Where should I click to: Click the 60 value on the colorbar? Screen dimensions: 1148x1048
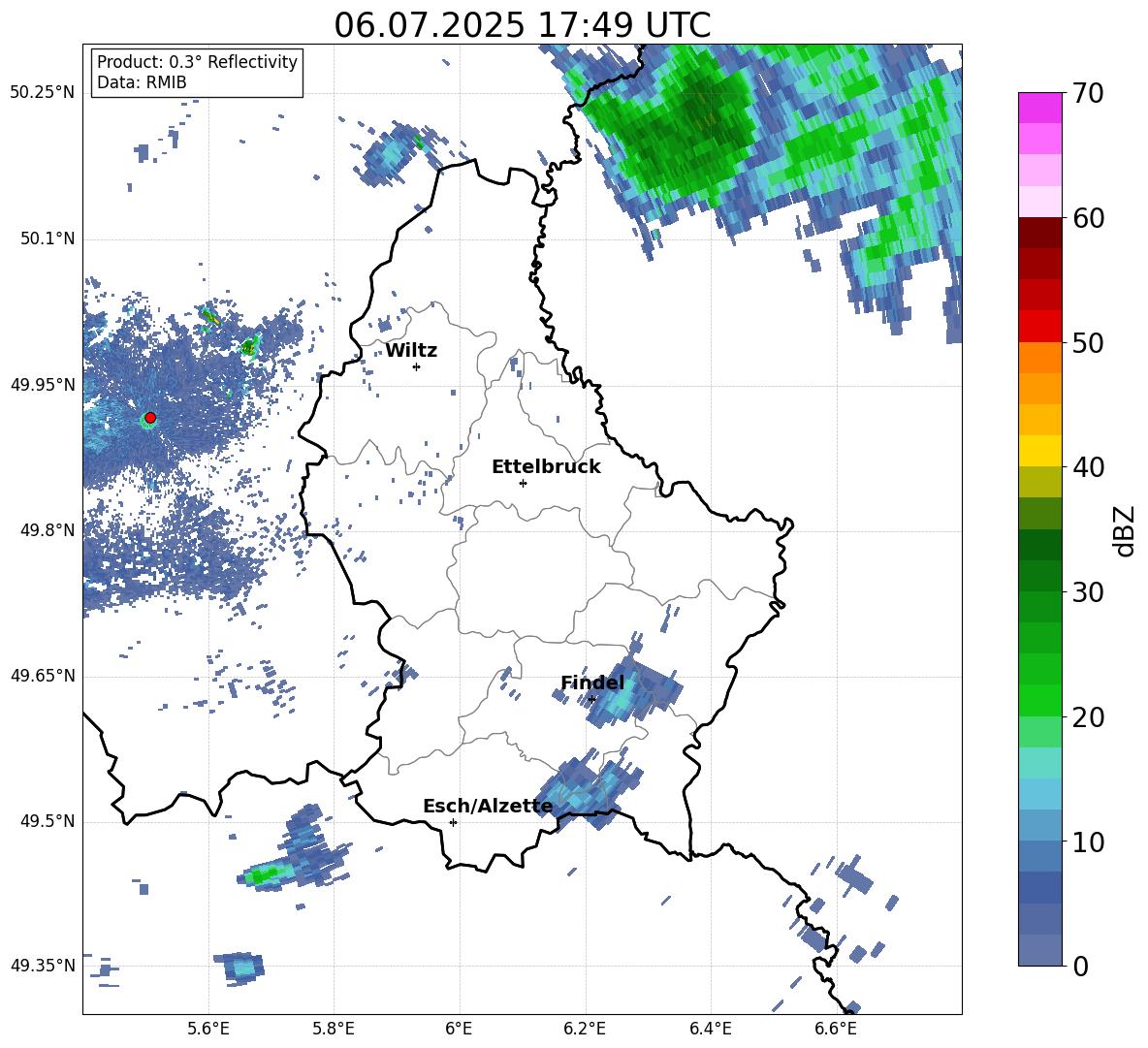point(1089,218)
